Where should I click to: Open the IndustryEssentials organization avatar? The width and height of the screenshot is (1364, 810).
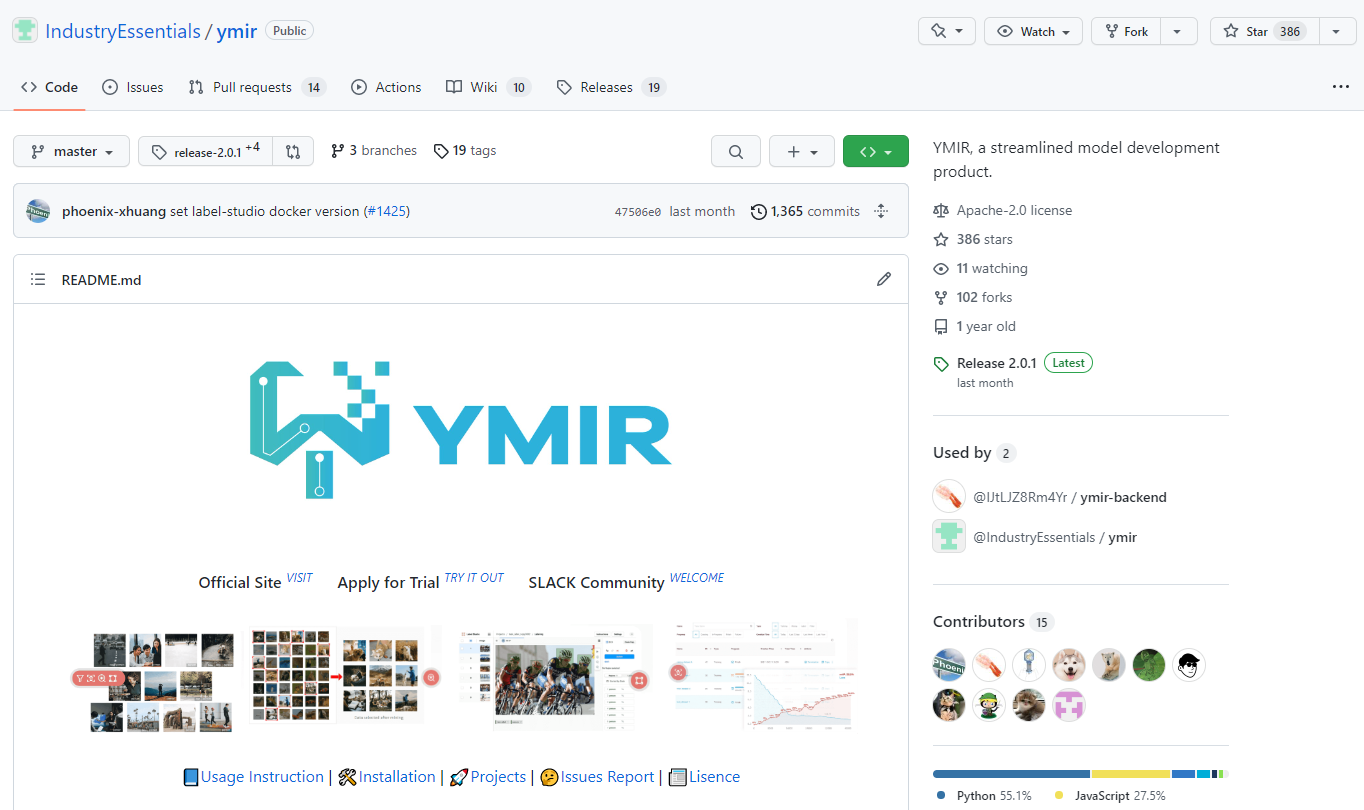(x=26, y=31)
